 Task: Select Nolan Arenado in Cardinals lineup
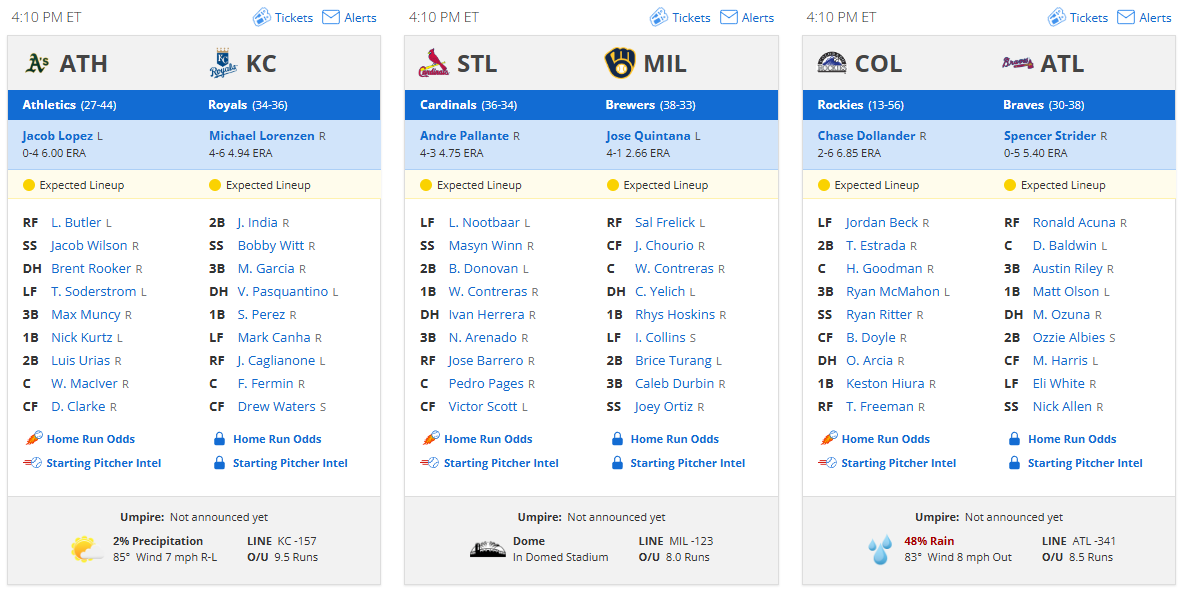[x=483, y=337]
